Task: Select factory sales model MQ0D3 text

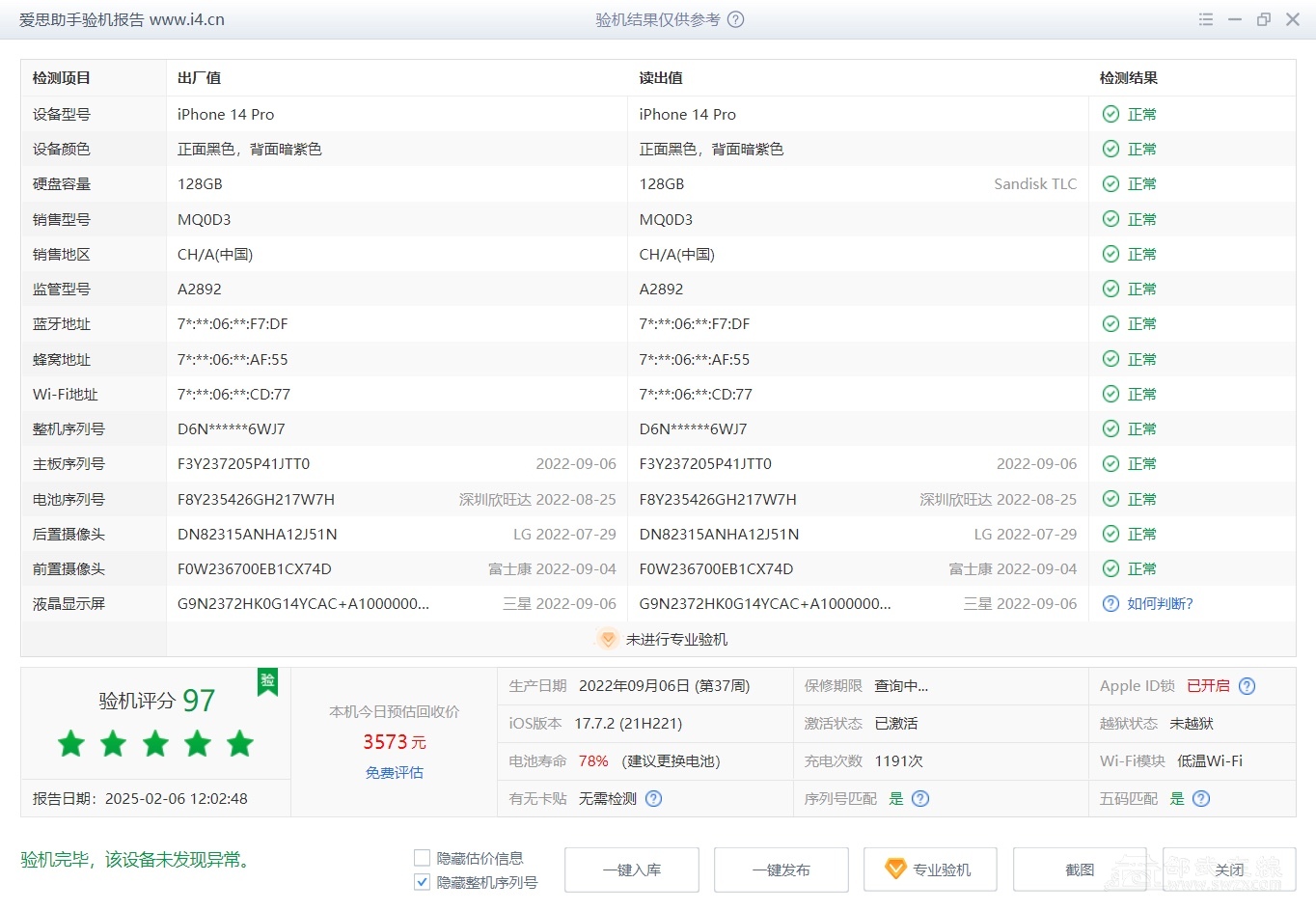Action: coord(205,219)
